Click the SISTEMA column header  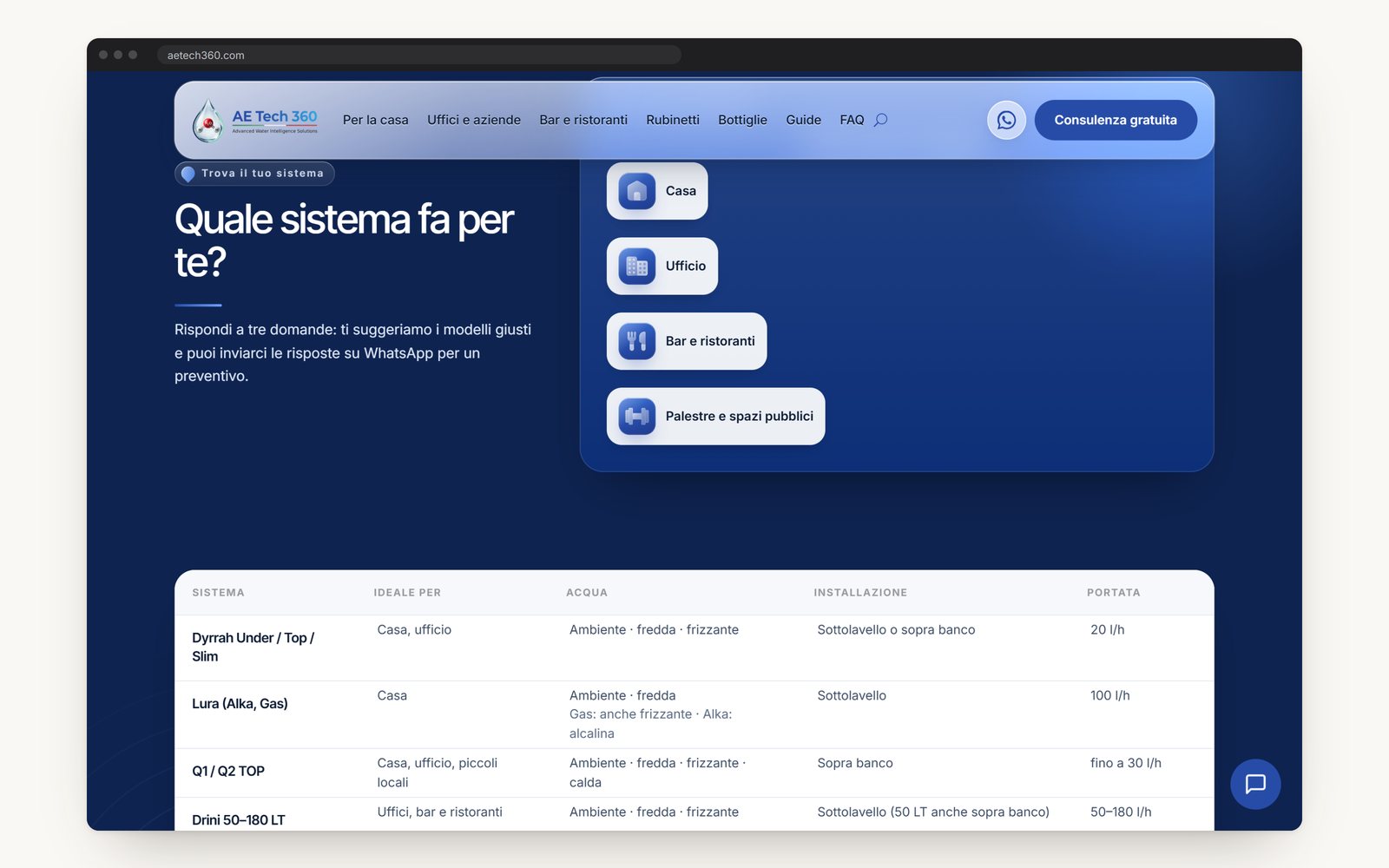[x=218, y=593]
